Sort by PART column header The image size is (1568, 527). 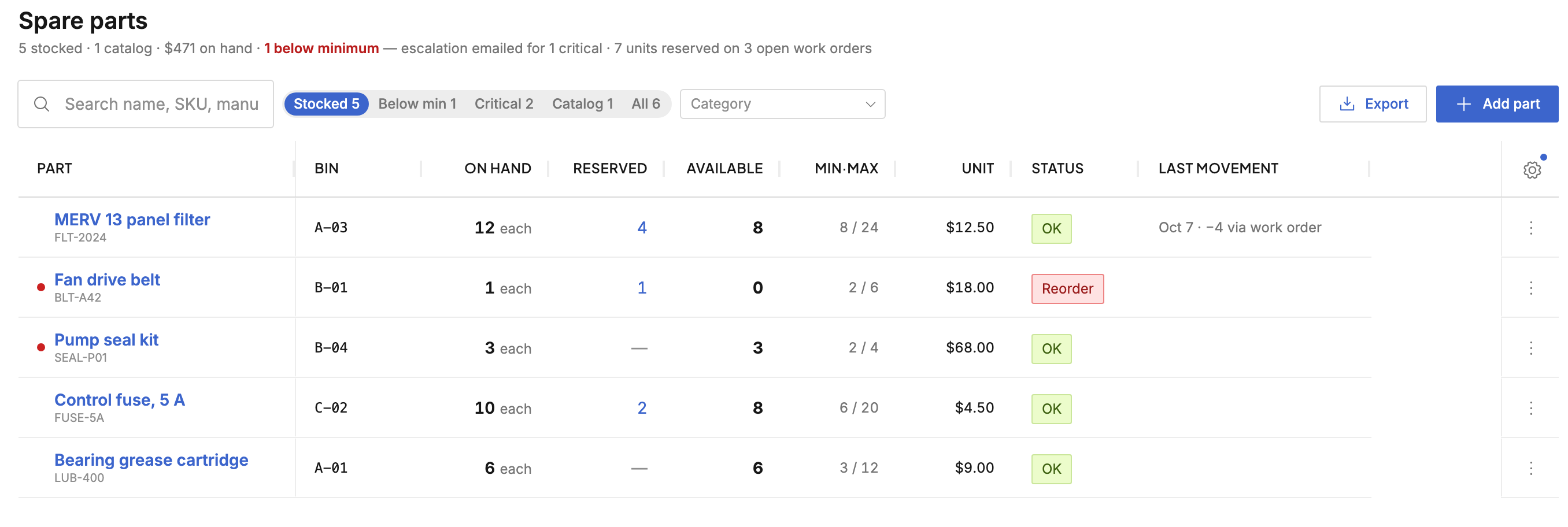pyautogui.click(x=54, y=169)
